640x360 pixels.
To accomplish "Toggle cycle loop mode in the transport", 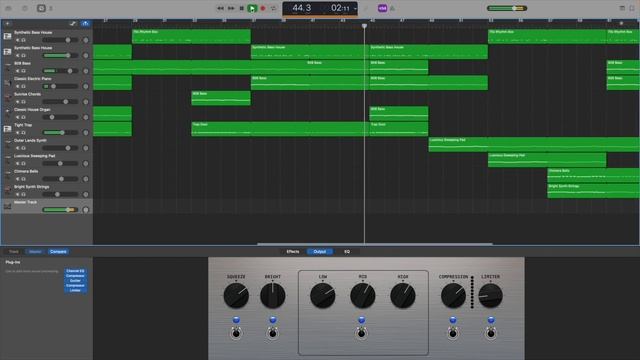I will click(273, 8).
